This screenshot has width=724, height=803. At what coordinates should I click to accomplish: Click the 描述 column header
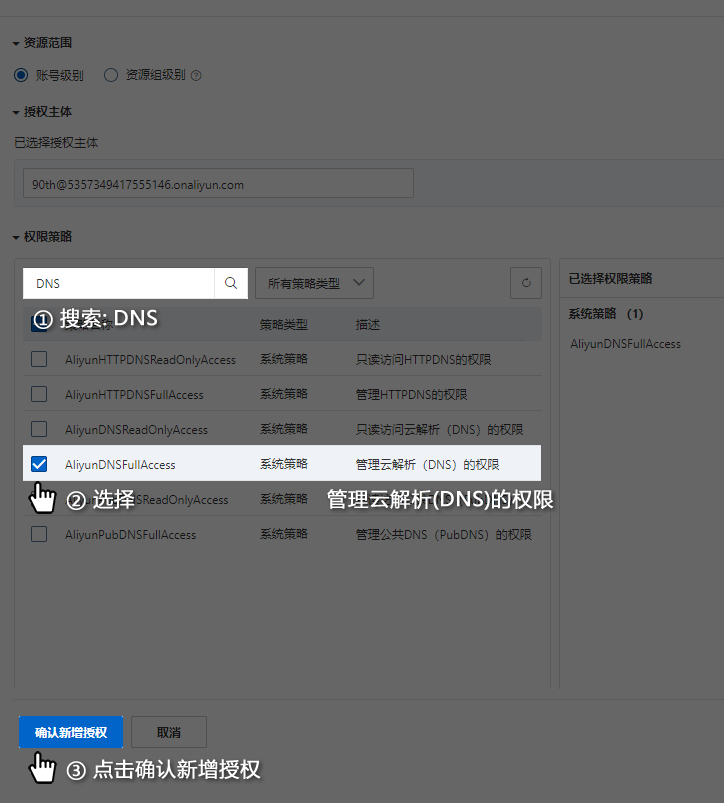tap(368, 325)
